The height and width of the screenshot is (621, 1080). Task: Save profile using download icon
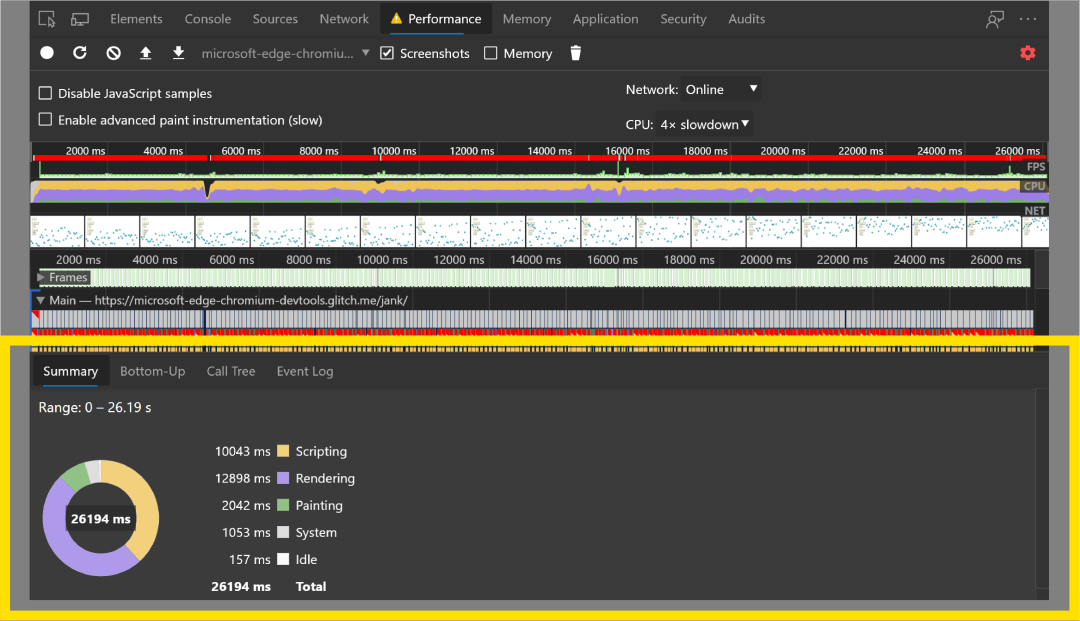(178, 53)
